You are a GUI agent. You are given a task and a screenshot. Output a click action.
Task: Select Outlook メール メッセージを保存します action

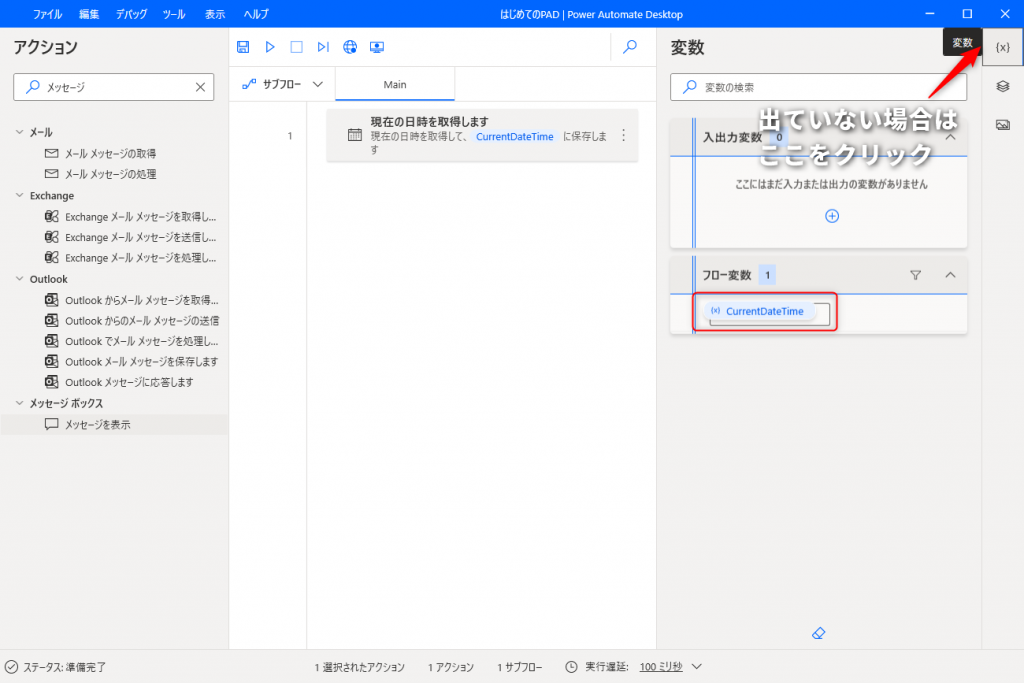point(132,362)
